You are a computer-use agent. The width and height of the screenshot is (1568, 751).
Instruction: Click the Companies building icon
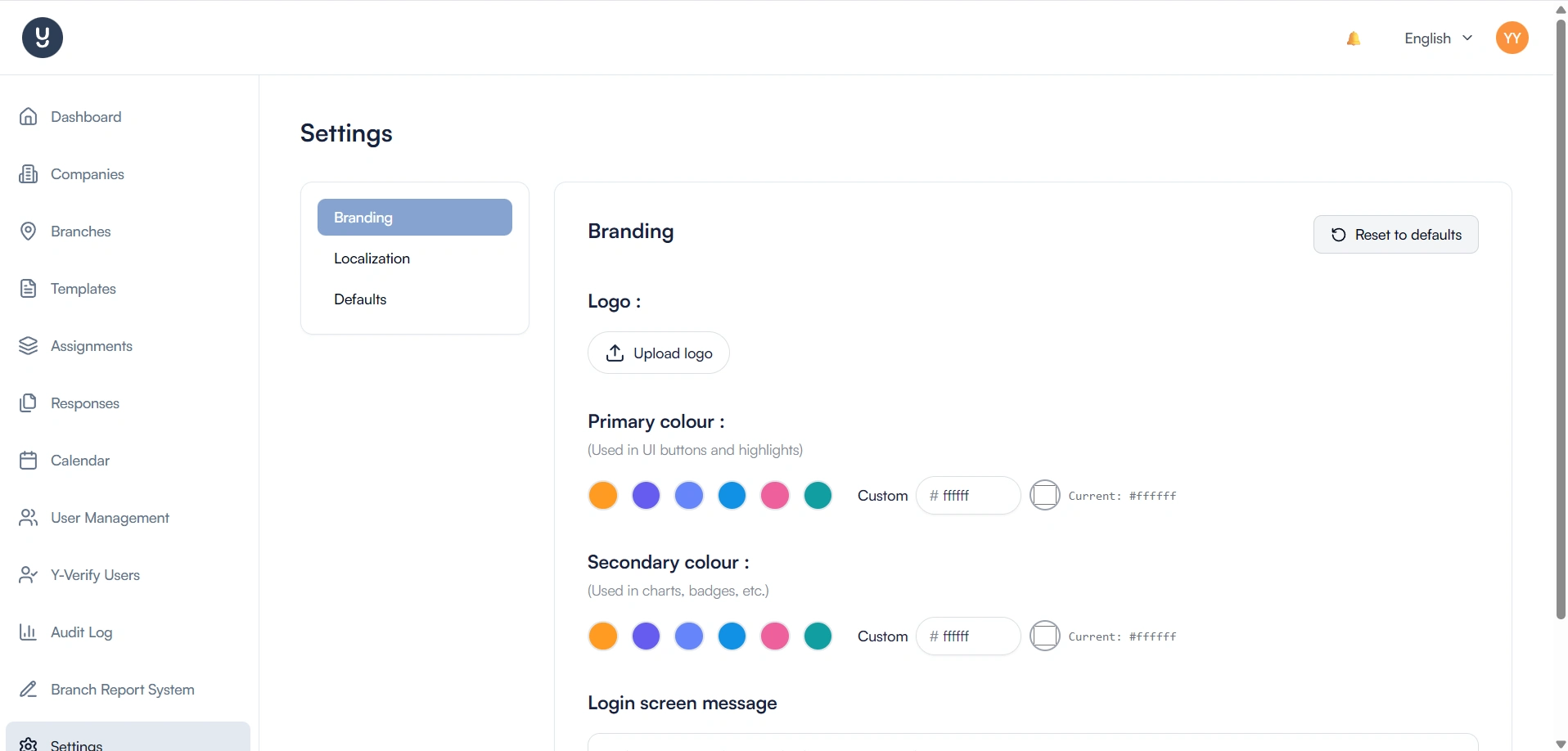pos(29,174)
